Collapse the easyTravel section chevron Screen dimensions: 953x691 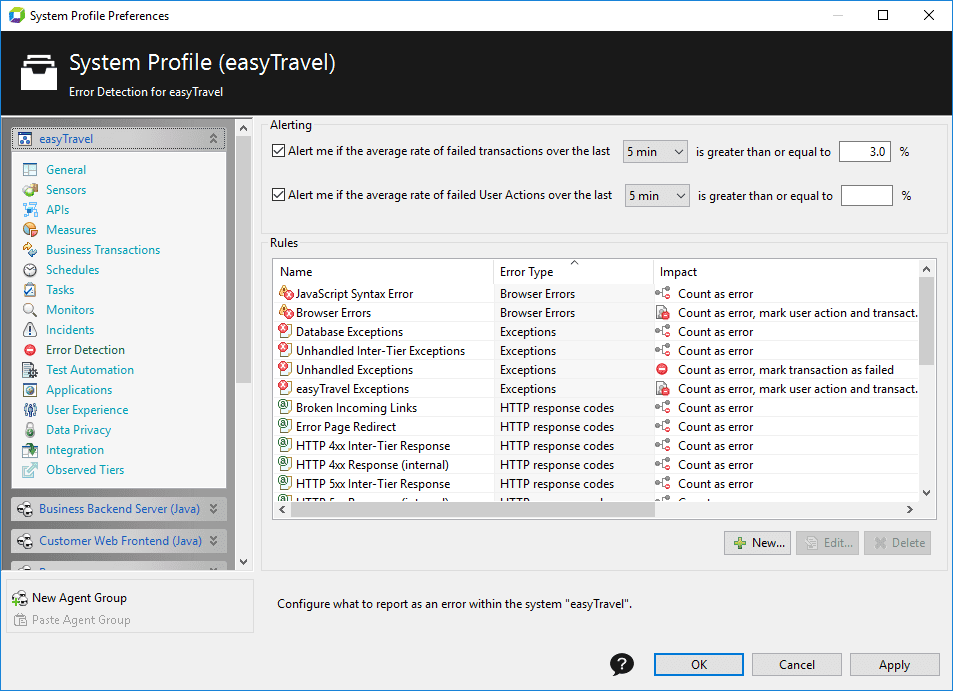[x=213, y=139]
